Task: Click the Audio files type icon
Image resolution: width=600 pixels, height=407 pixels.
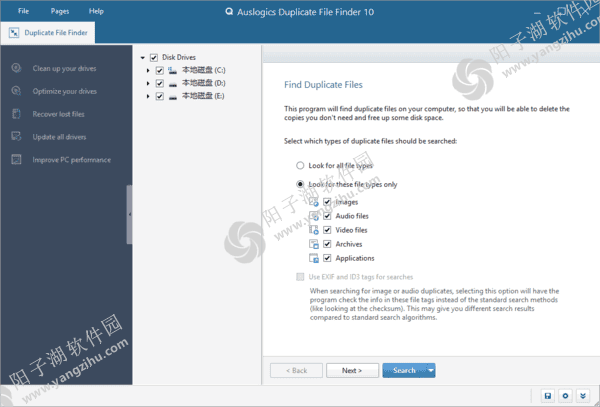Action: pyautogui.click(x=314, y=216)
